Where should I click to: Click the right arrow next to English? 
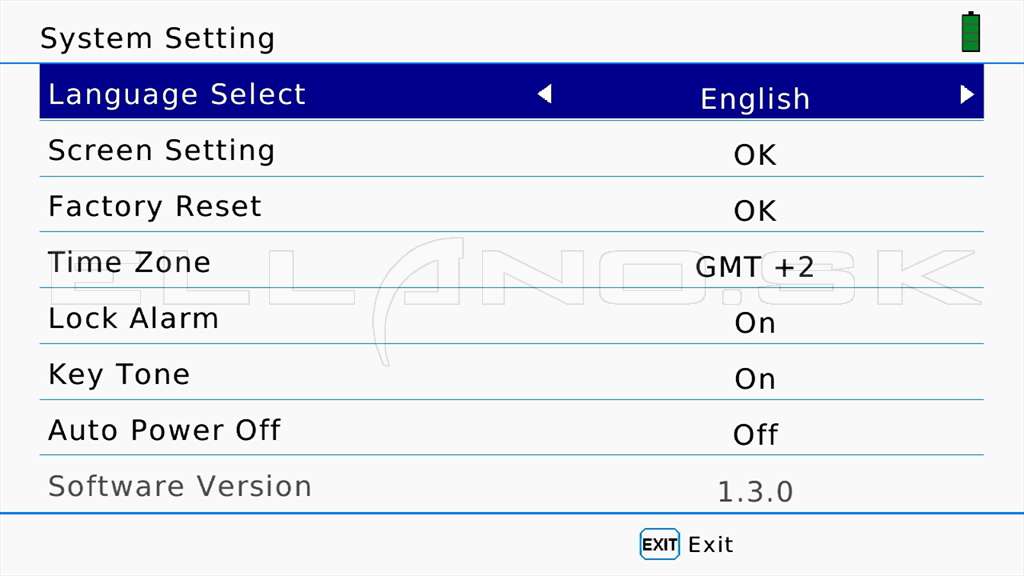[967, 95]
